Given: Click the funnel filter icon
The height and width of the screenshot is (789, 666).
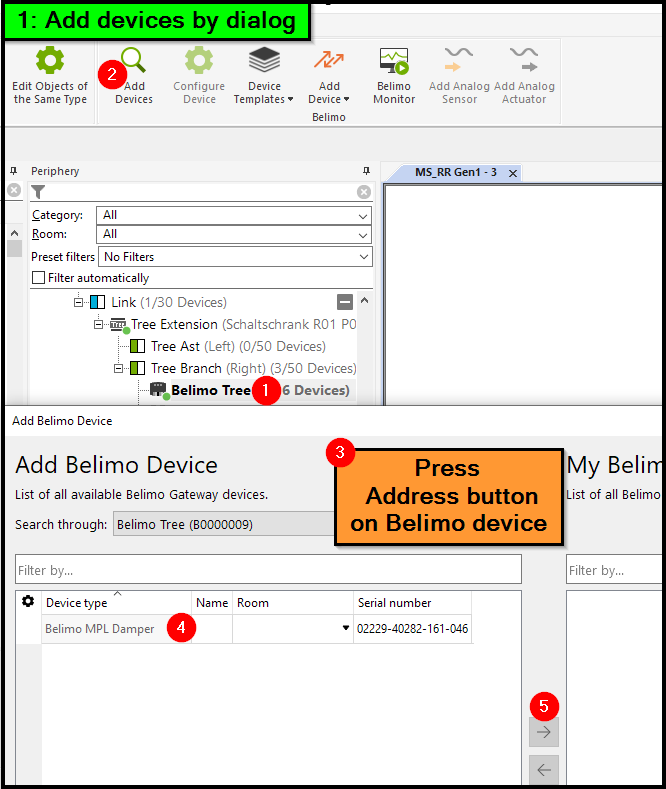Looking at the screenshot, I should coord(38,192).
